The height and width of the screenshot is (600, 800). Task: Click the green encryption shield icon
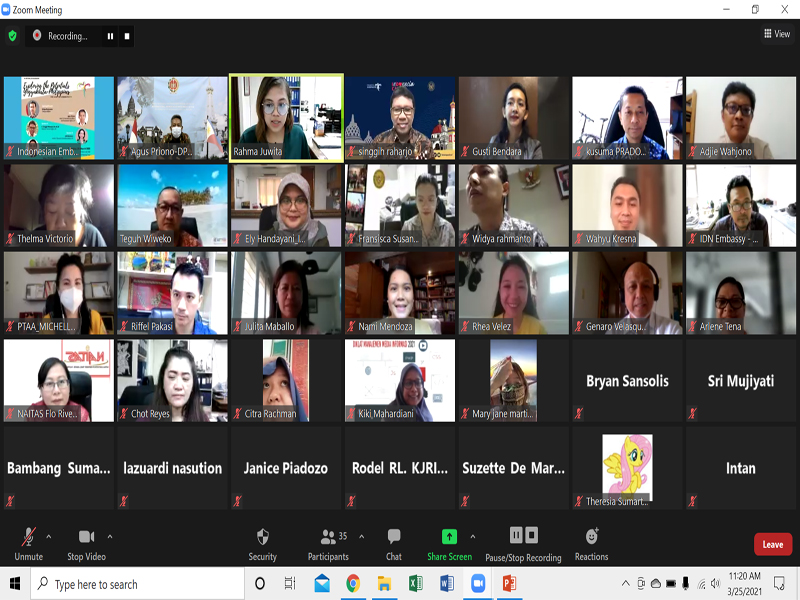12,36
